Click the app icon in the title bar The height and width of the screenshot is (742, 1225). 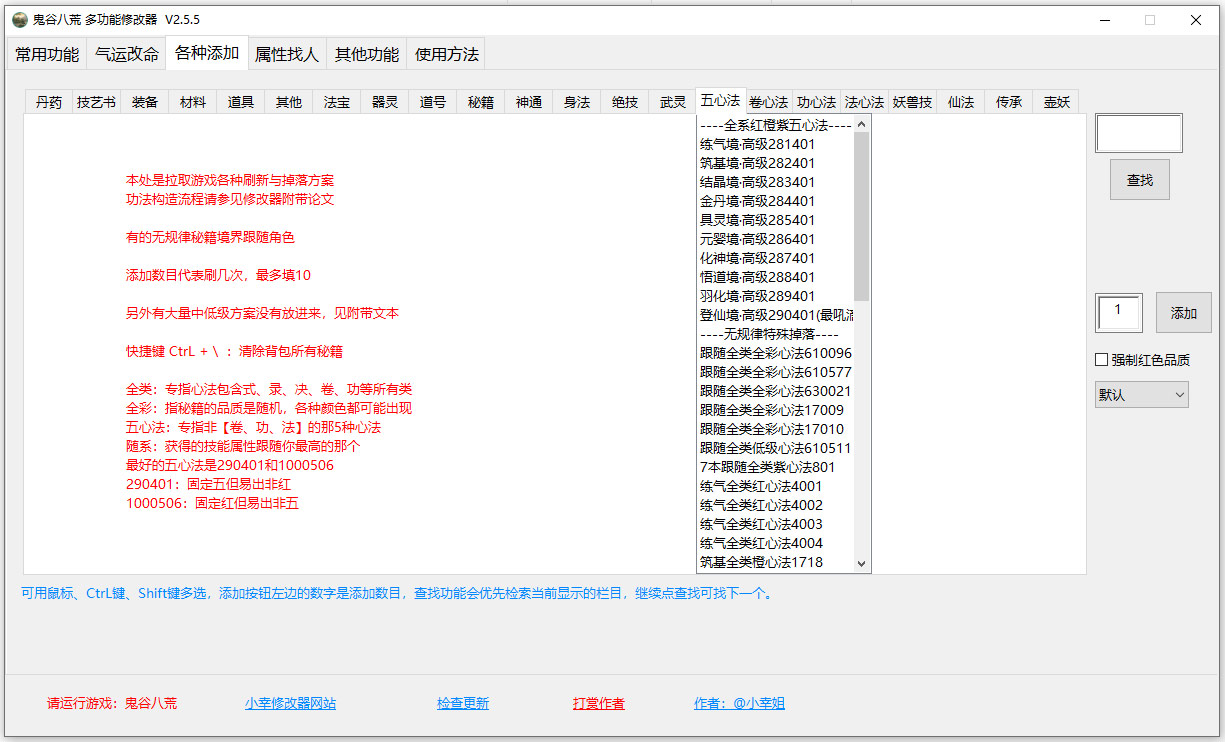pos(20,19)
